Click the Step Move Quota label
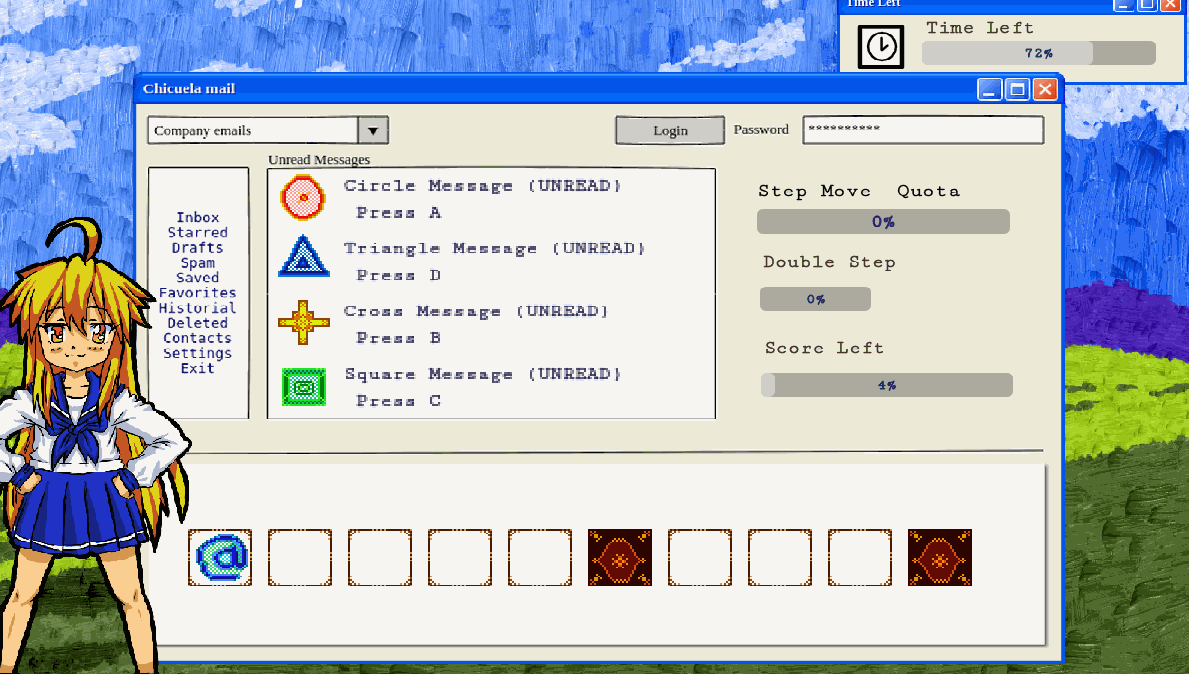The width and height of the screenshot is (1189, 674). 859,191
